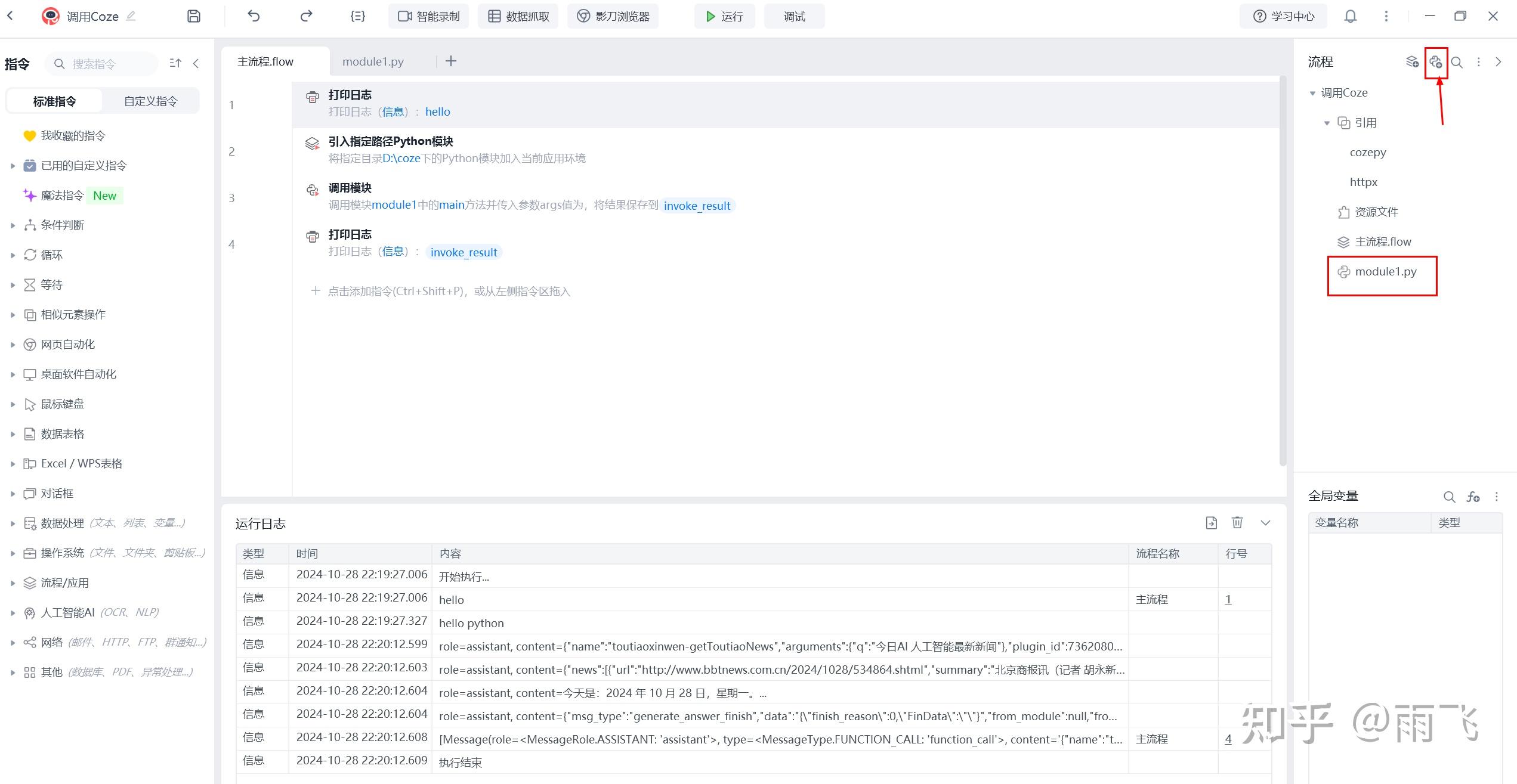The width and height of the screenshot is (1517, 784).
Task: Click the undo arrow icon
Action: pyautogui.click(x=254, y=16)
